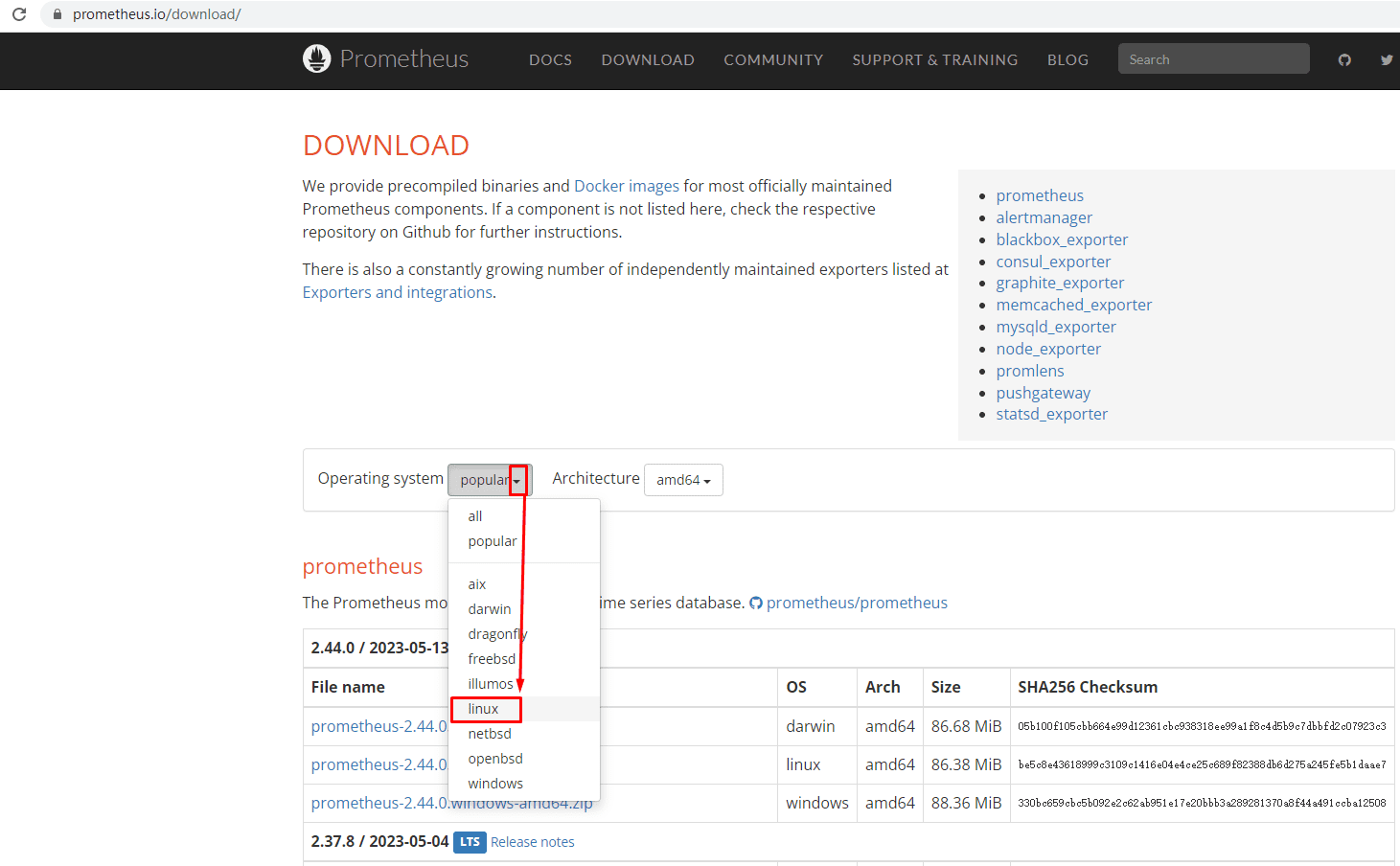
Task: Open the BLOG navigation item
Action: 1067,59
